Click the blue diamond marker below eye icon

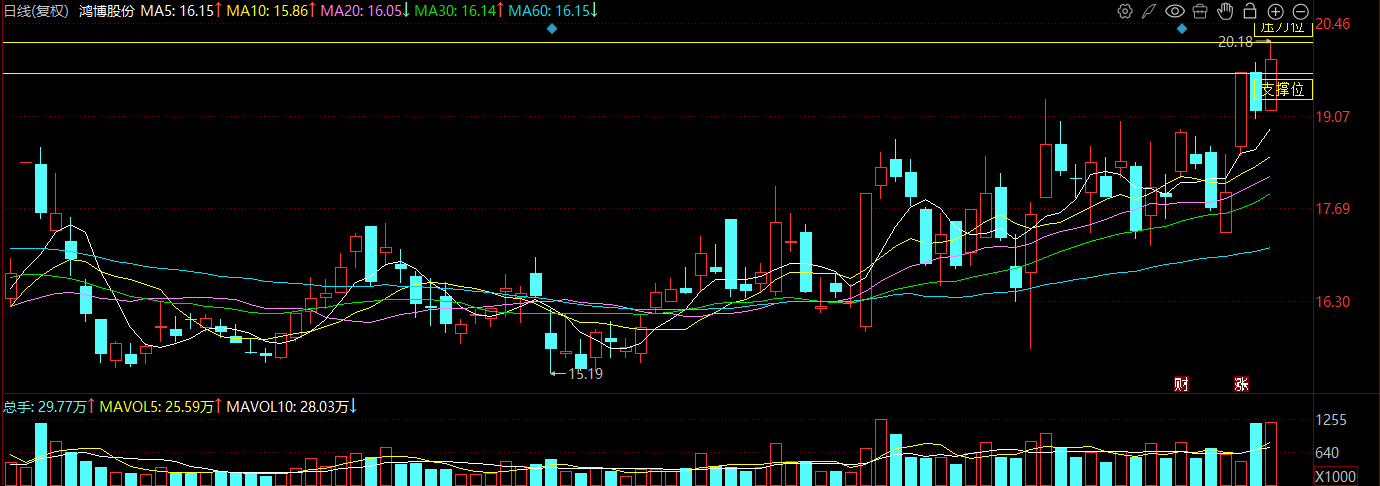(x=1182, y=29)
